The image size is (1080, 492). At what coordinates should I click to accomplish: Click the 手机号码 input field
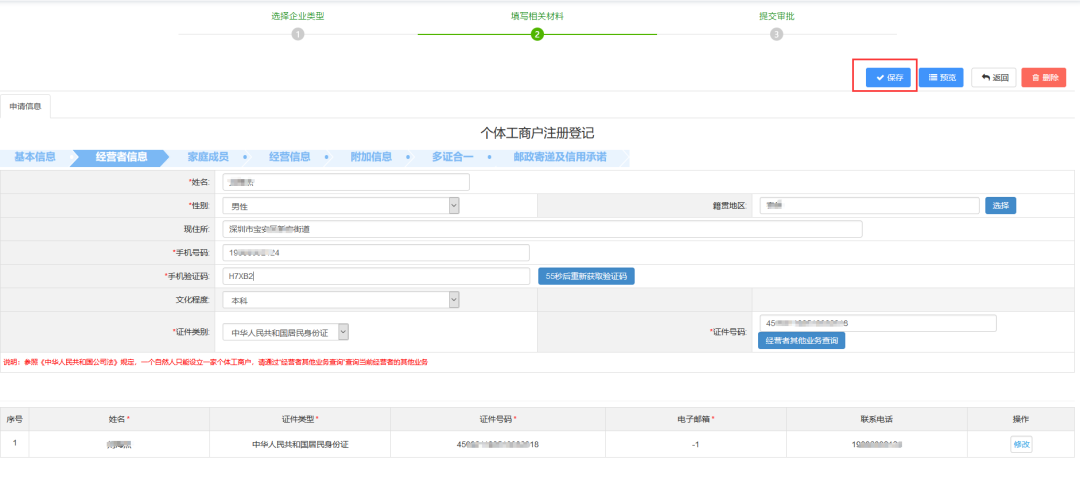[x=376, y=253]
